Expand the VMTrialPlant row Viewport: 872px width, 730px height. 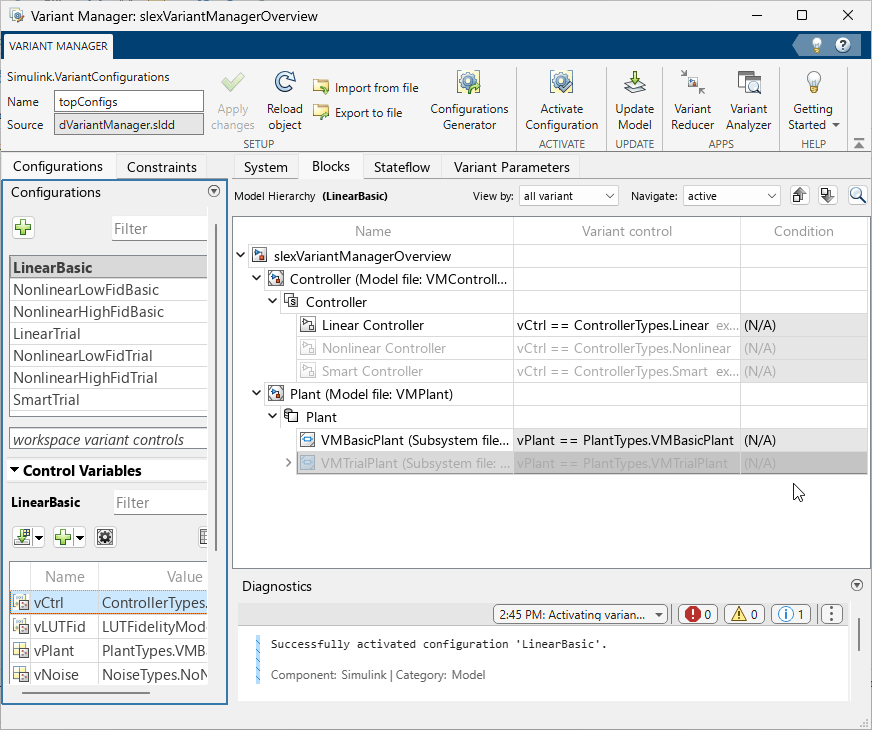pos(288,463)
